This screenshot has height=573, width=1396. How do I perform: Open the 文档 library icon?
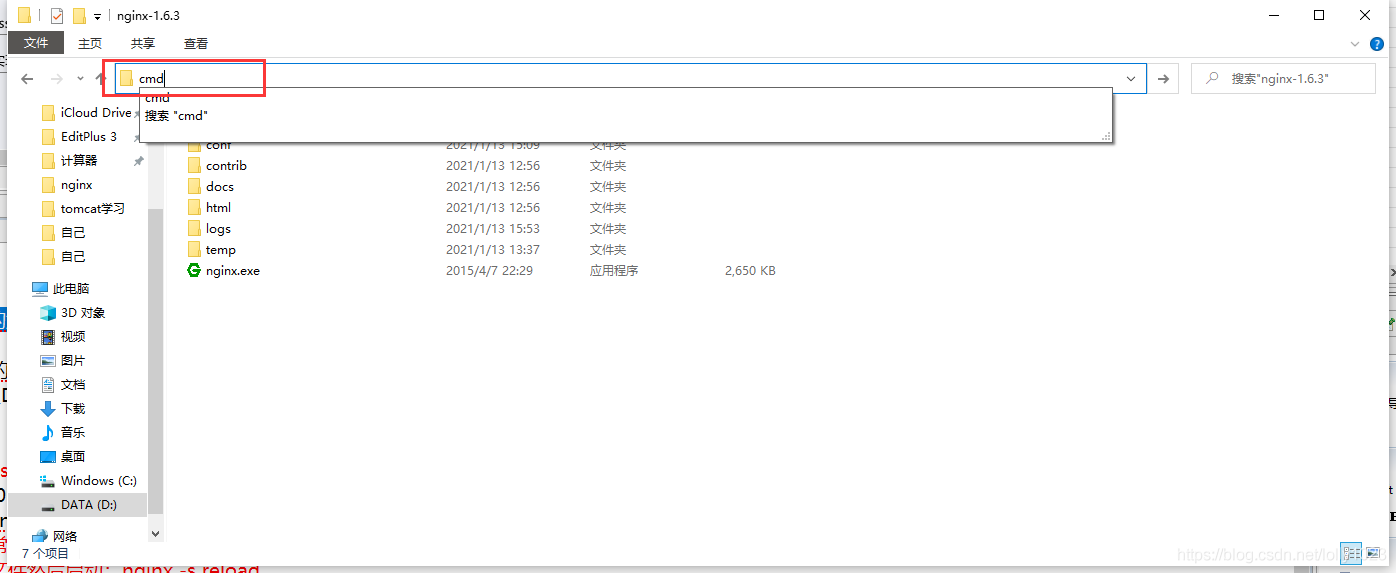click(48, 384)
